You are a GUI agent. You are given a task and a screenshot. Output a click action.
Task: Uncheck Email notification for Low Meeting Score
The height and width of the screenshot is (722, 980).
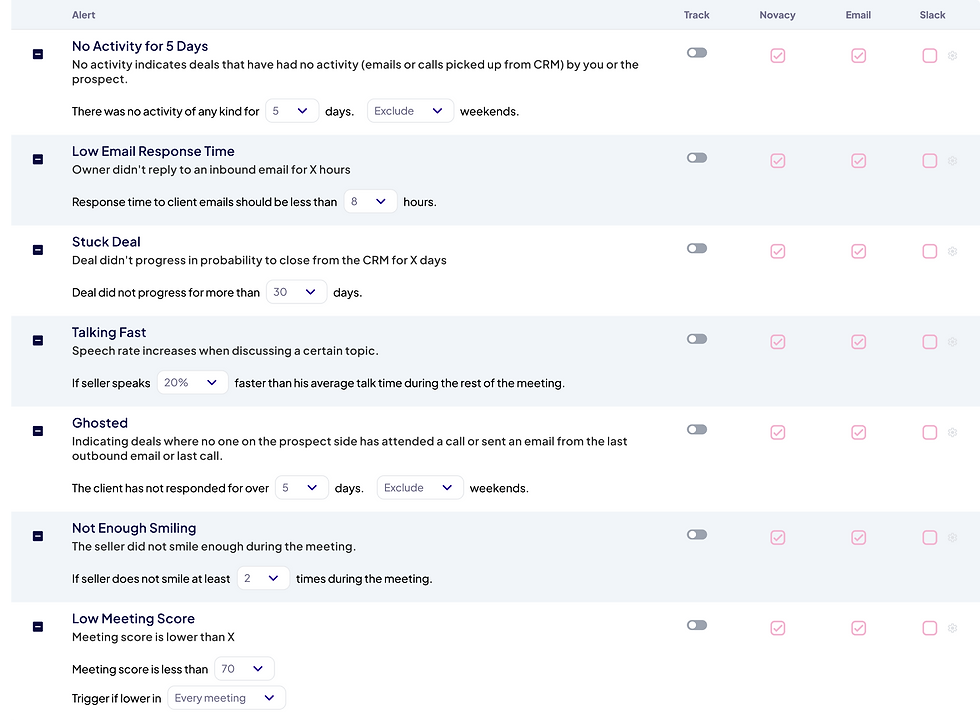pyautogui.click(x=858, y=628)
